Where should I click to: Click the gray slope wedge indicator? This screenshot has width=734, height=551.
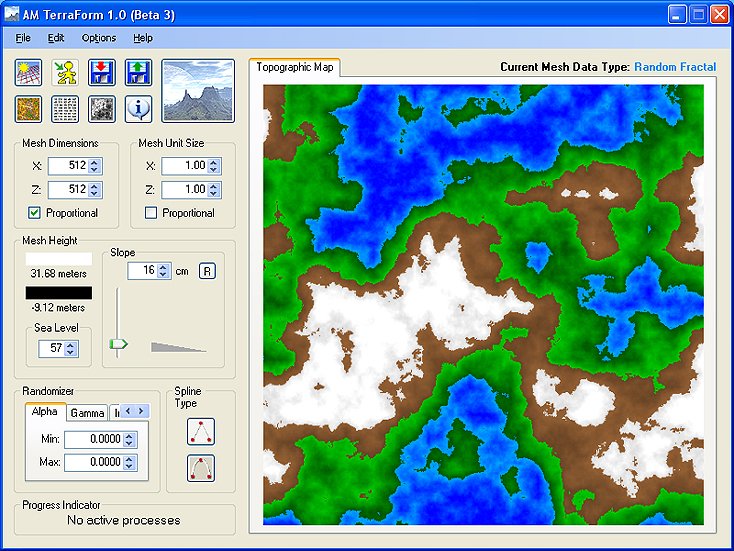point(178,347)
